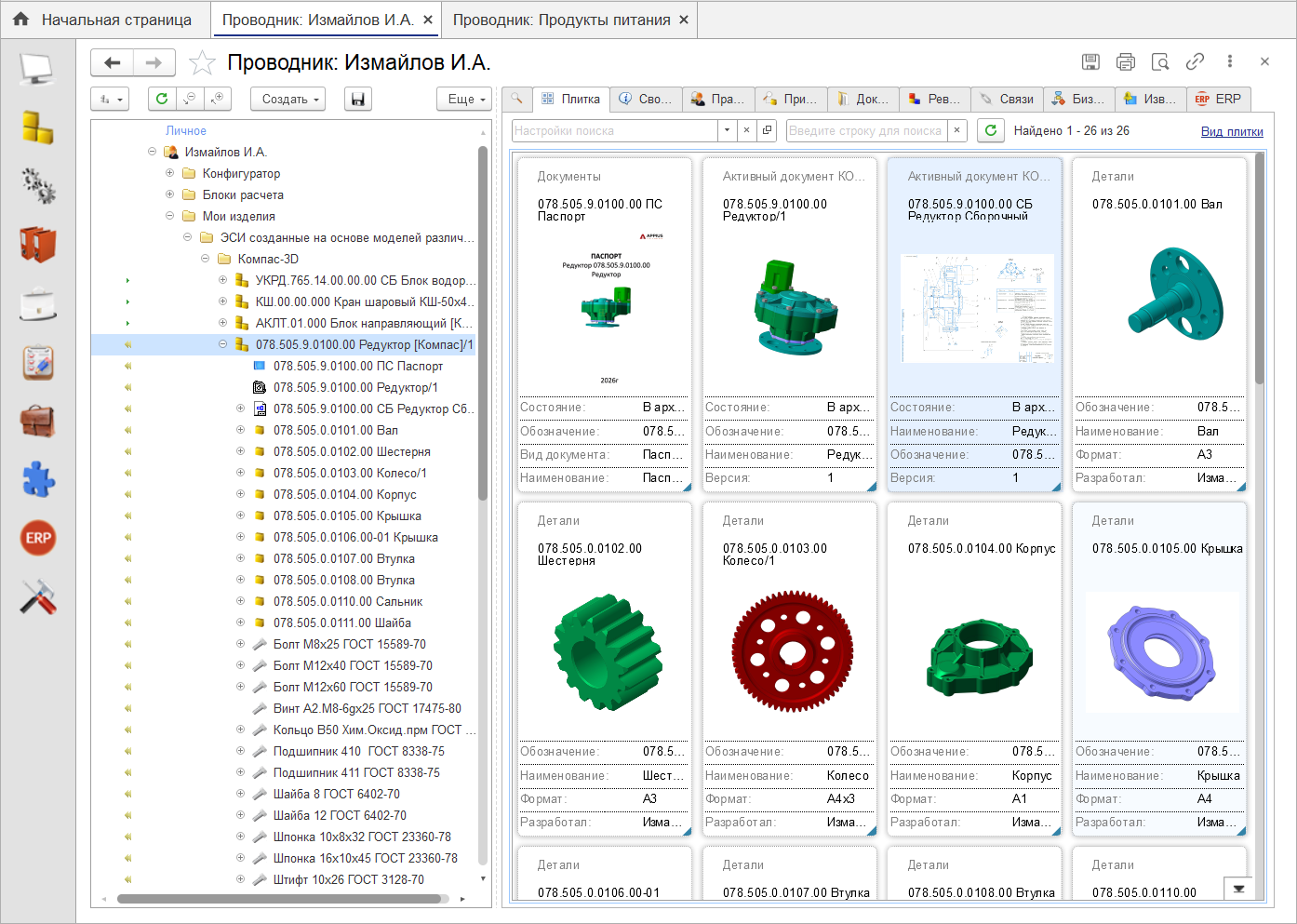
Task: Expand the Блоки расчета folder
Action: click(169, 194)
